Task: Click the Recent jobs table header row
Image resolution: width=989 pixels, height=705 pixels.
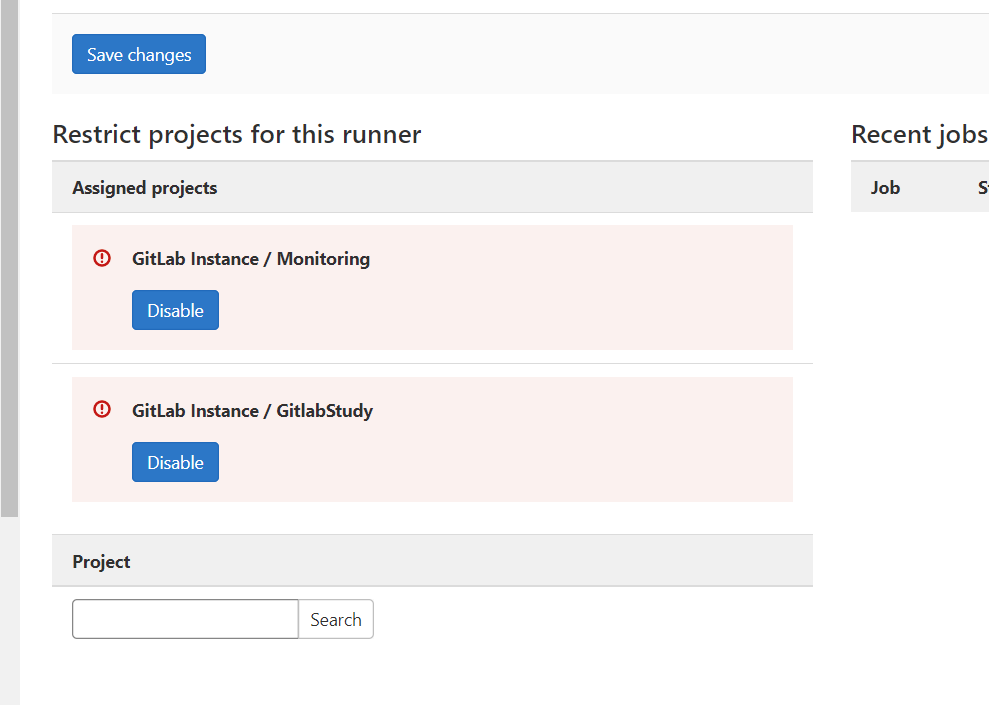Action: (919, 187)
